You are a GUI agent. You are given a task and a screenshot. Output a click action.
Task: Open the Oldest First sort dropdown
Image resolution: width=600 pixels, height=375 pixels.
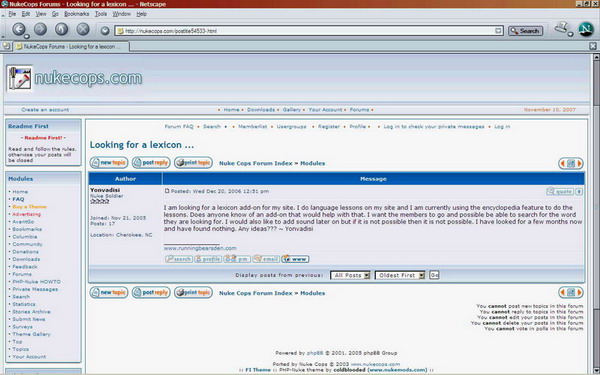pos(400,275)
